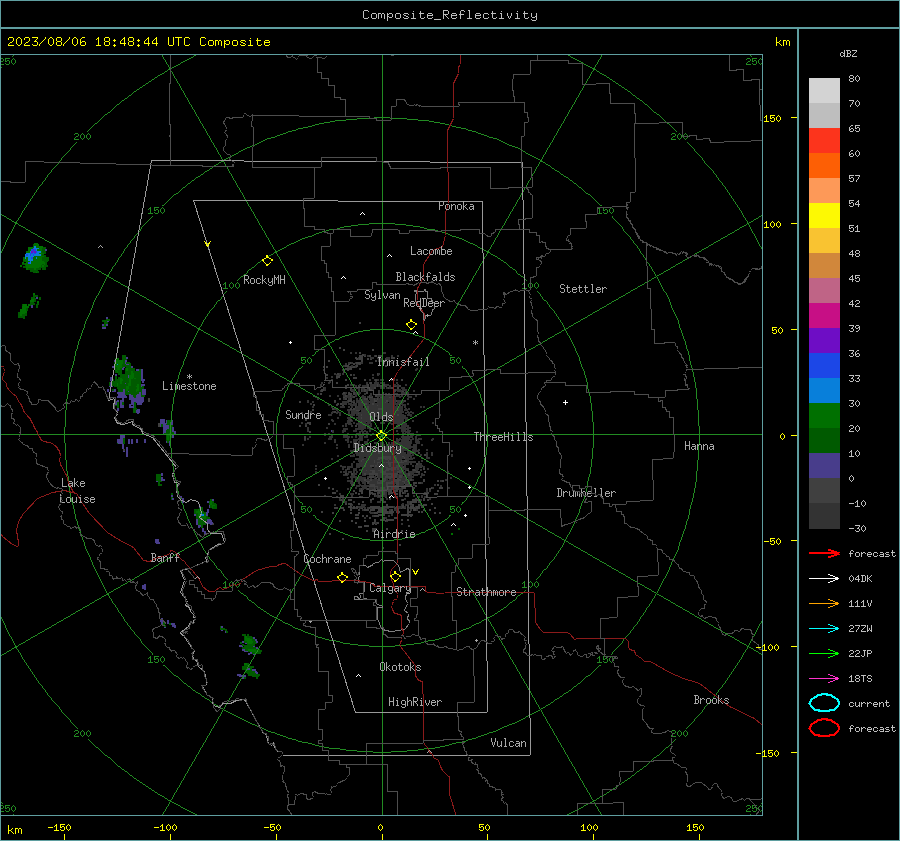Image resolution: width=900 pixels, height=841 pixels.
Task: Click the Strathmore label
Action: [486, 592]
